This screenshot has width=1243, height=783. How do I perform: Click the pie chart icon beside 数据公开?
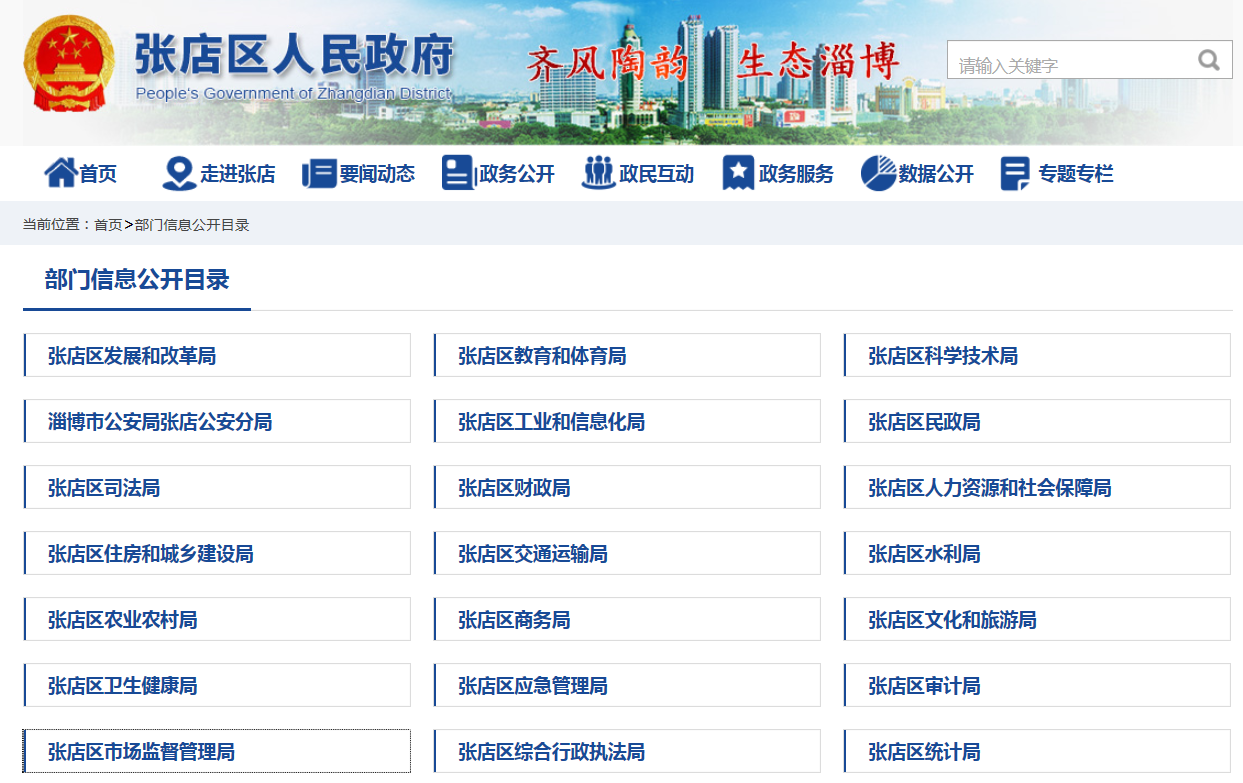[878, 173]
